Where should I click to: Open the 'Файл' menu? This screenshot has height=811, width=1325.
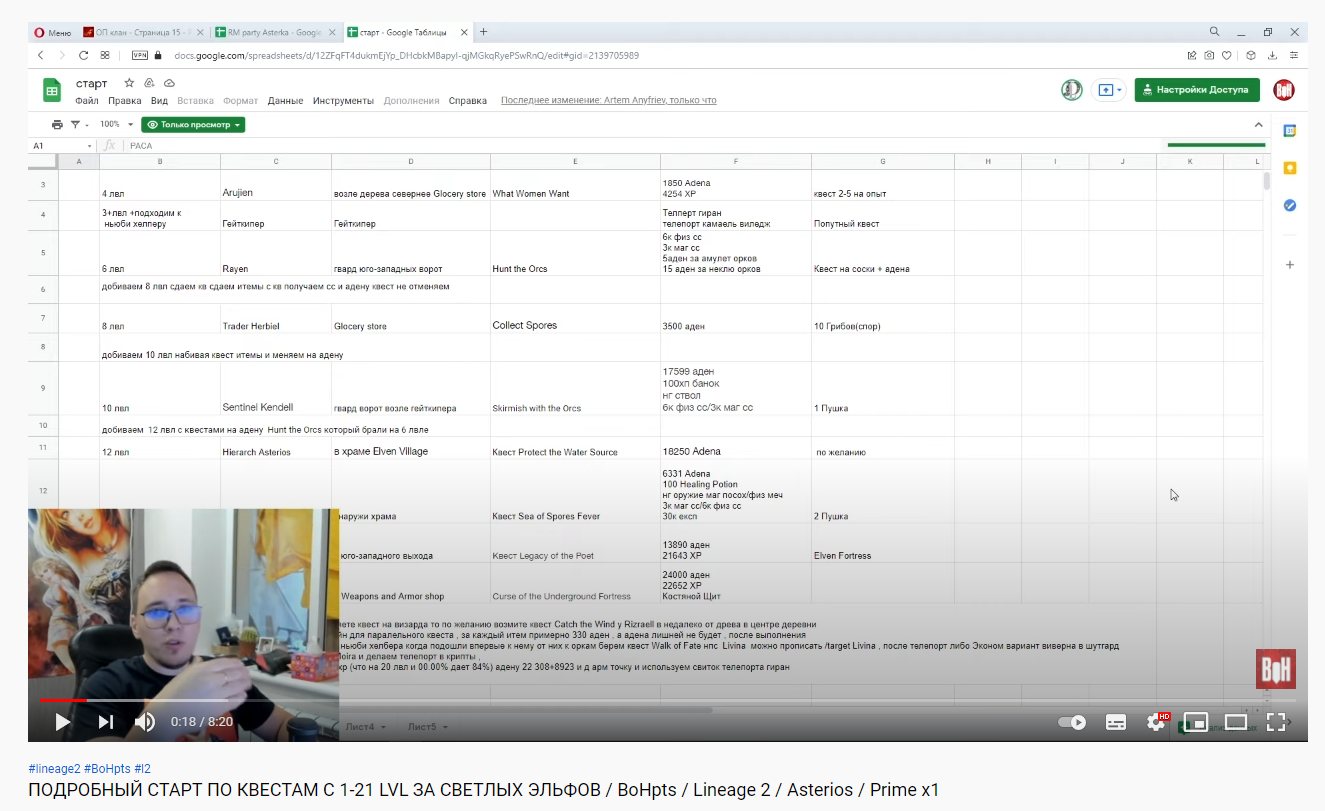86,101
